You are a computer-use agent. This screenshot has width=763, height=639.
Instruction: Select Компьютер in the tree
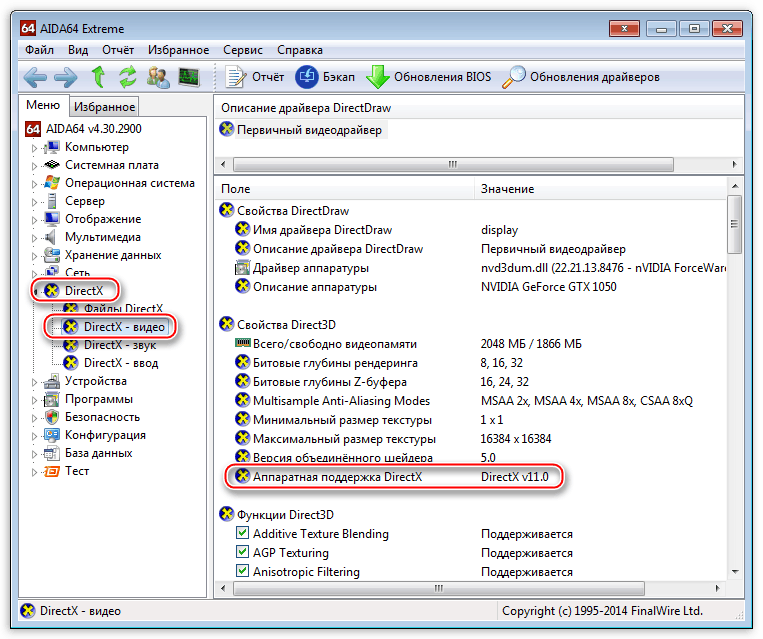point(87,147)
